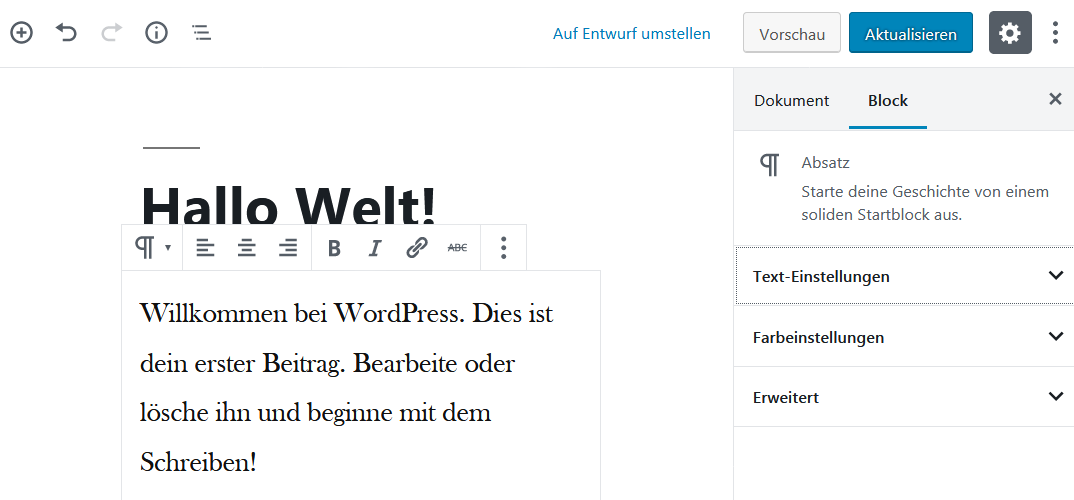Screen dimensions: 1074x500
Task: Click the 'Starte deine Geschichte' description text
Action: point(925,203)
